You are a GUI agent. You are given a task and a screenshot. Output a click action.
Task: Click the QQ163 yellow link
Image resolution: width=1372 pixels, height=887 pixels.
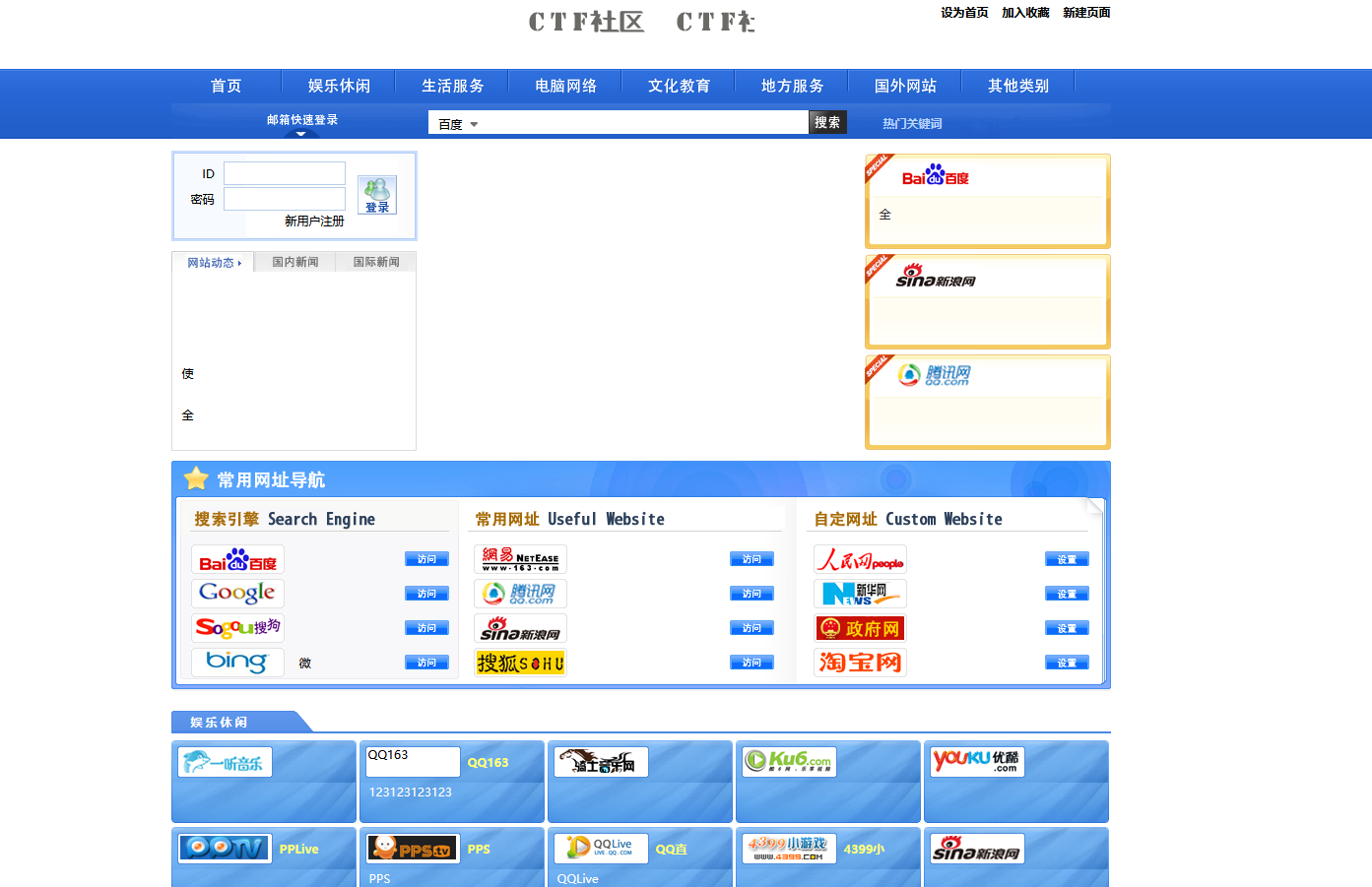coord(488,763)
